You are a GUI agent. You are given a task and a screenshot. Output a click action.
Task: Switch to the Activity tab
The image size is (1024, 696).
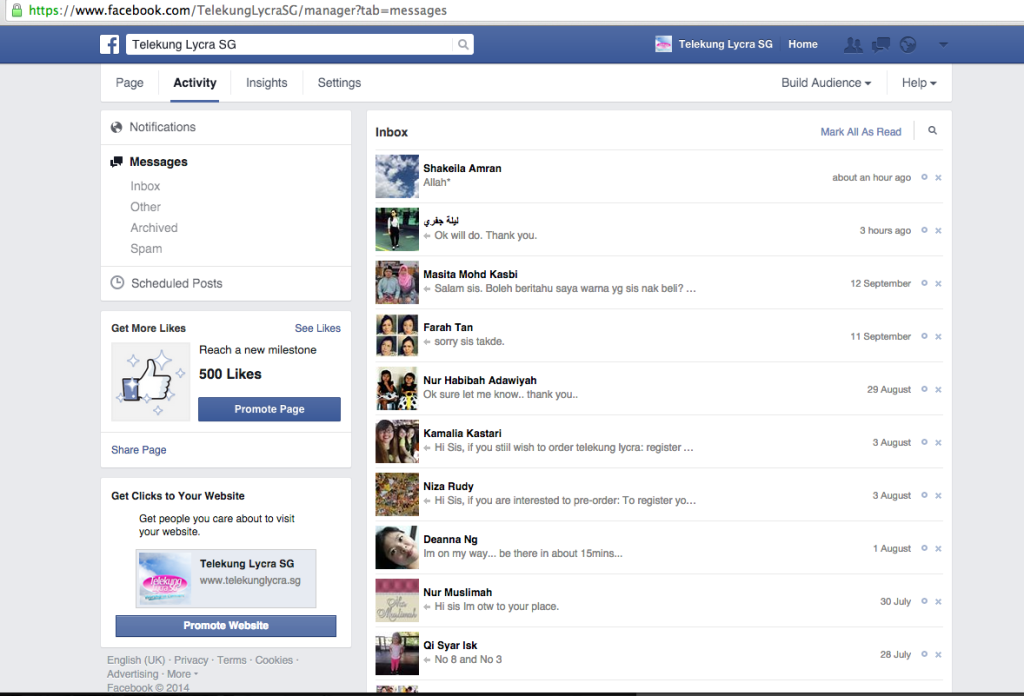195,83
